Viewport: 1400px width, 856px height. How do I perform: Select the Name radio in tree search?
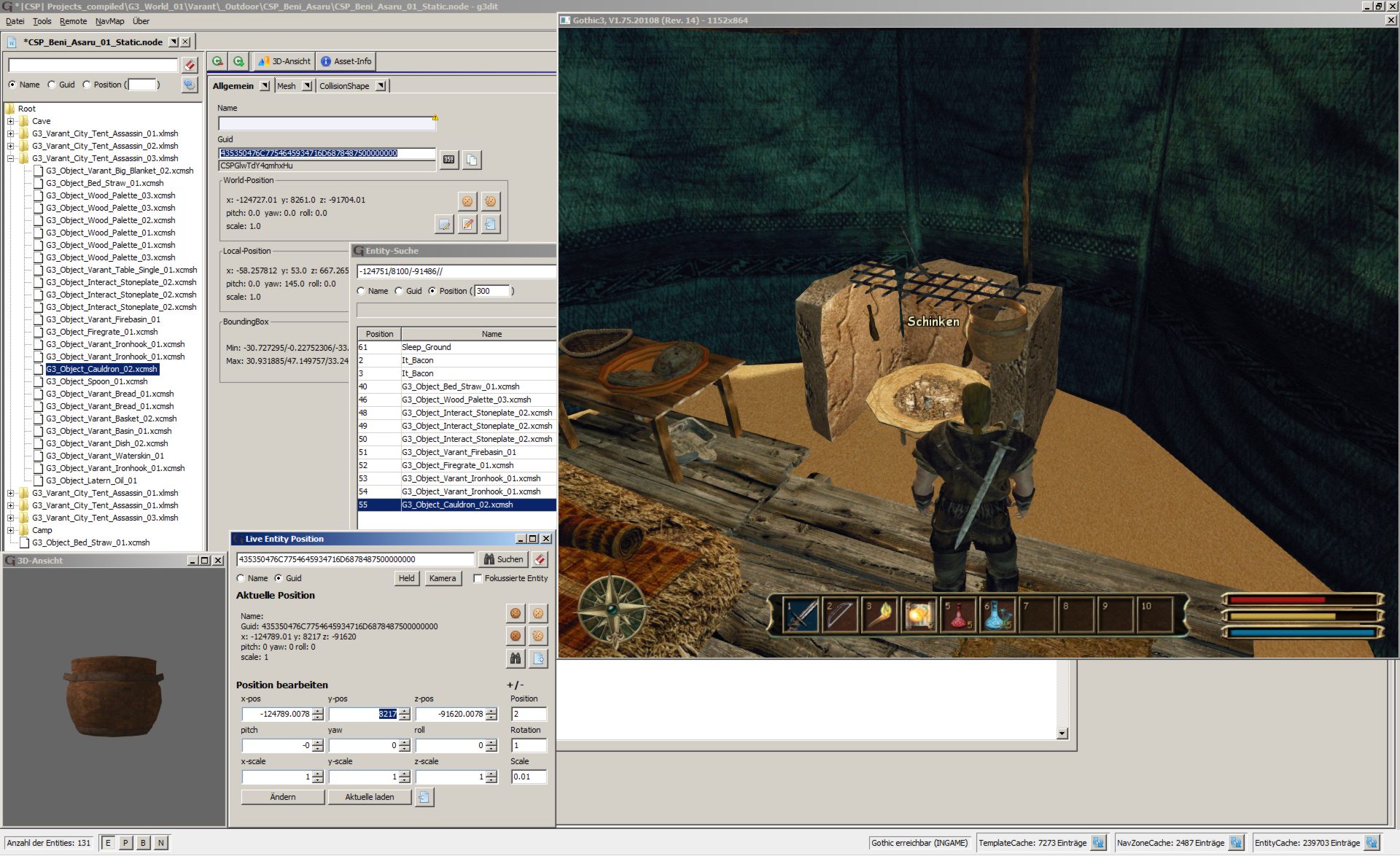coord(12,85)
